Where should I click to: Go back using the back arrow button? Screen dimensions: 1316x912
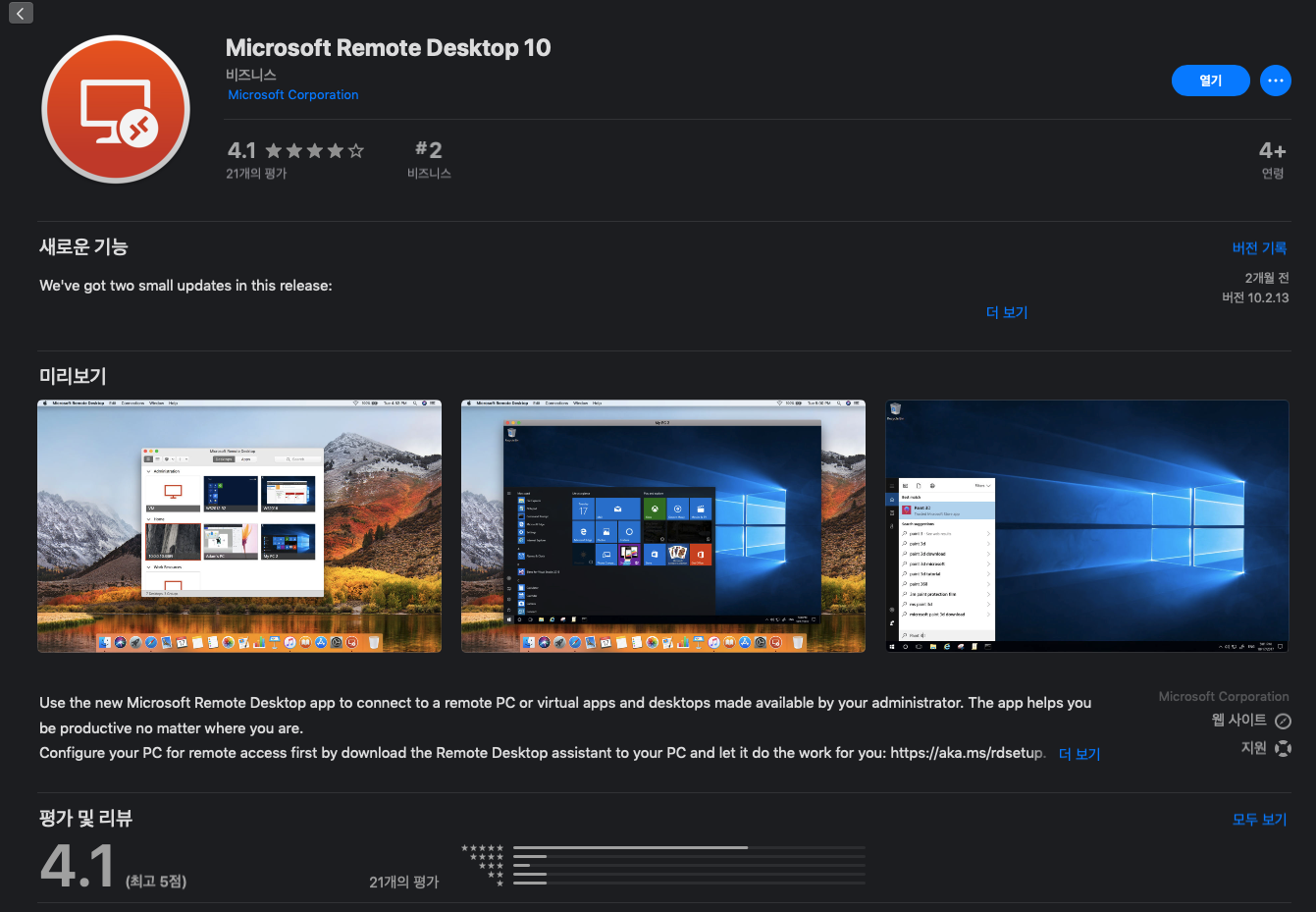(21, 13)
